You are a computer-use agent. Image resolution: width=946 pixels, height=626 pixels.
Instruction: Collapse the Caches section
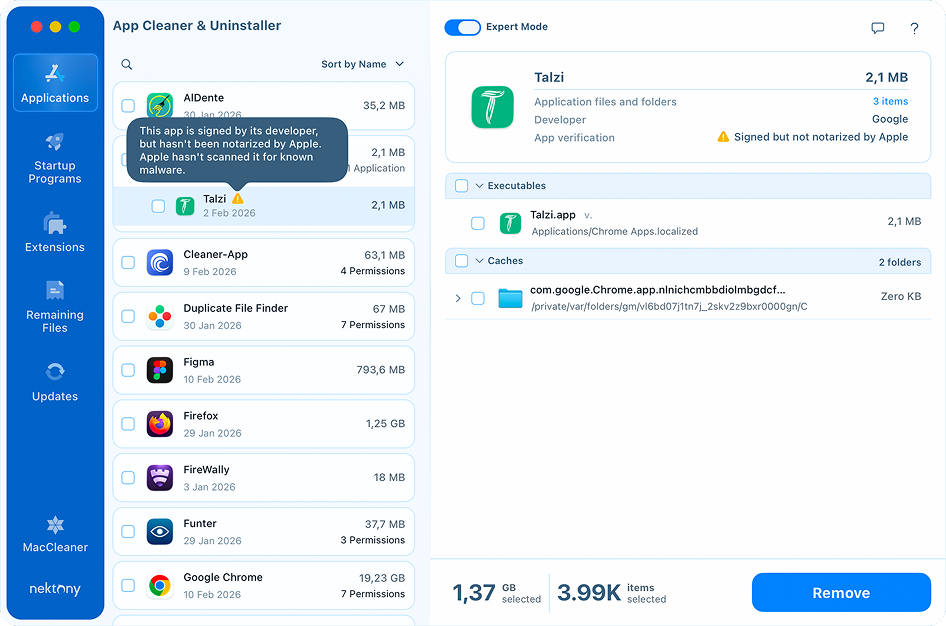[x=481, y=262]
